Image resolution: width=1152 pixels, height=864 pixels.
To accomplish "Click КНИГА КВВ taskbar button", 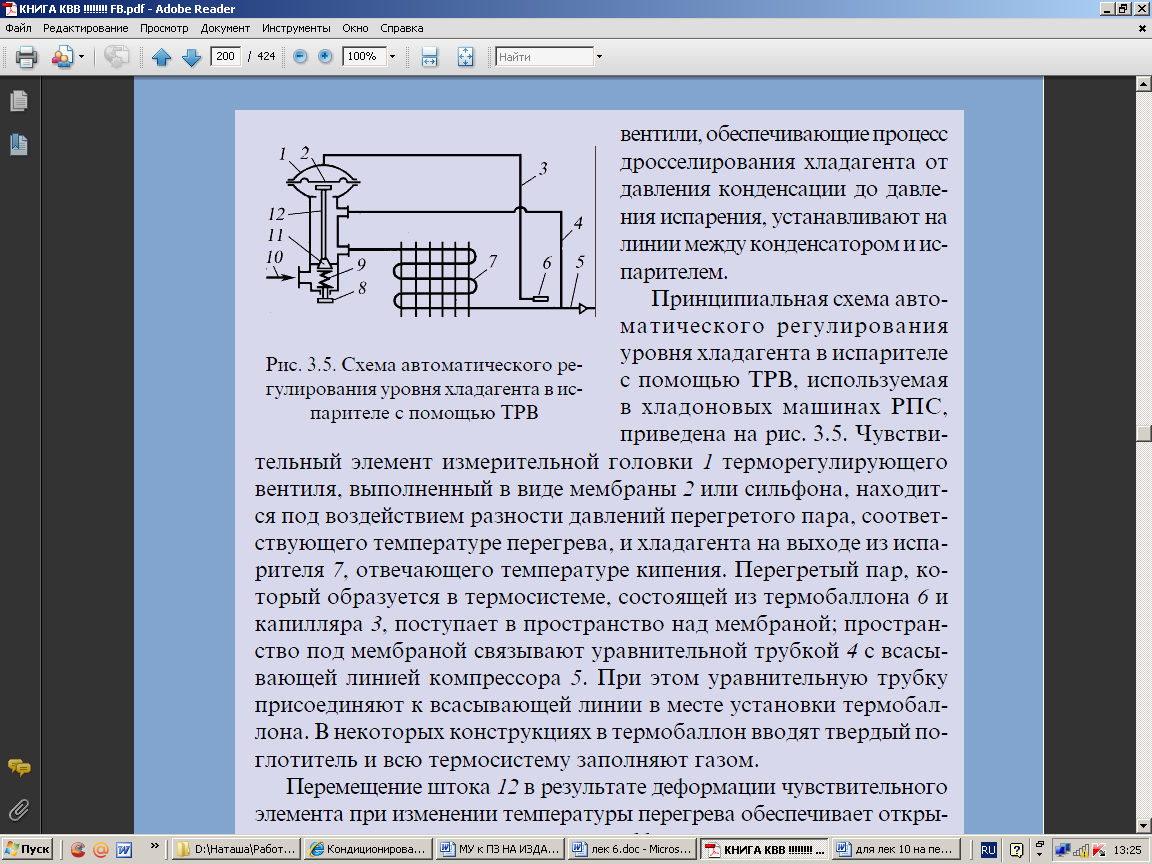I will pyautogui.click(x=763, y=849).
